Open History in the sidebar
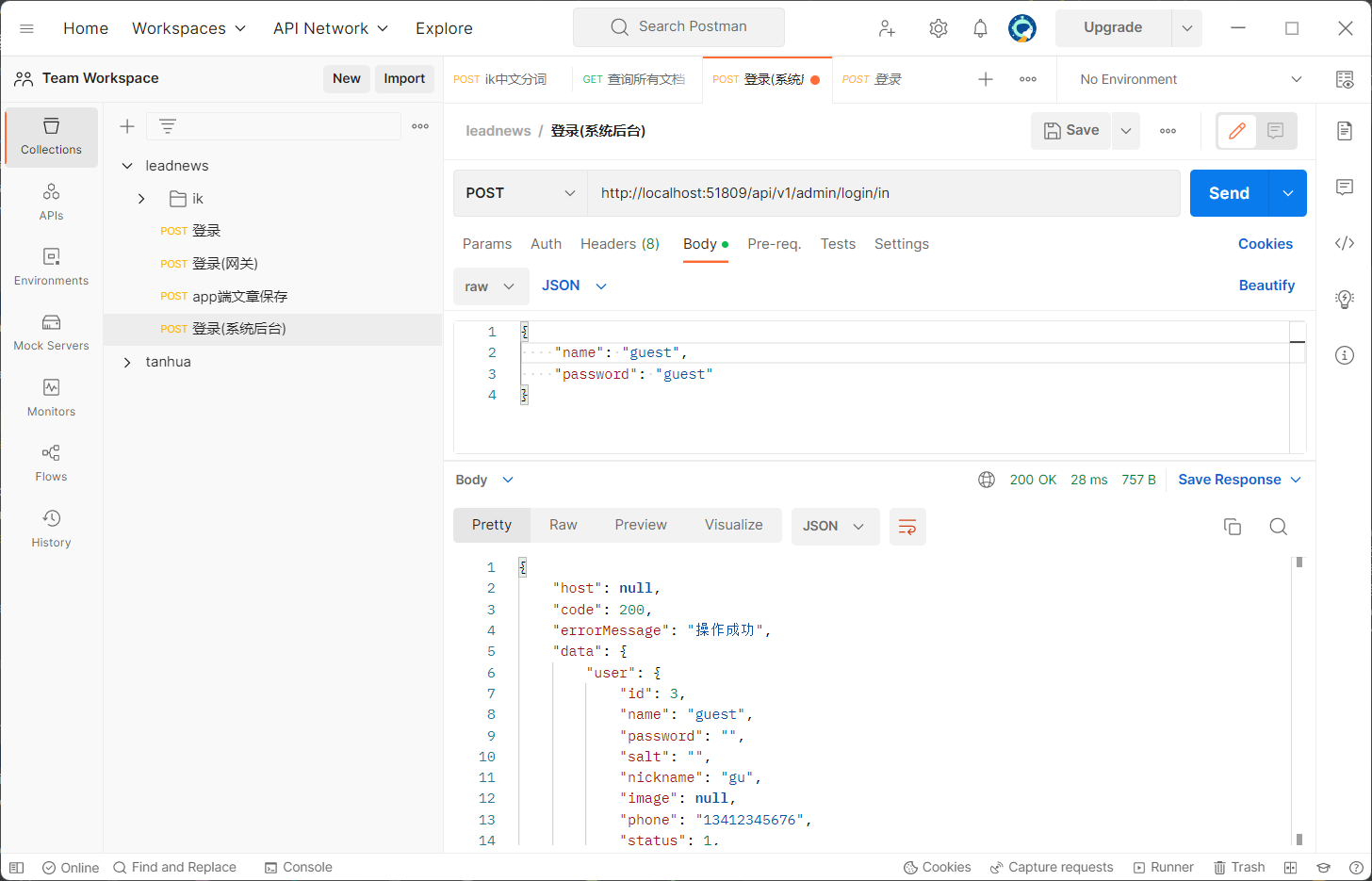1372x881 pixels. point(51,529)
